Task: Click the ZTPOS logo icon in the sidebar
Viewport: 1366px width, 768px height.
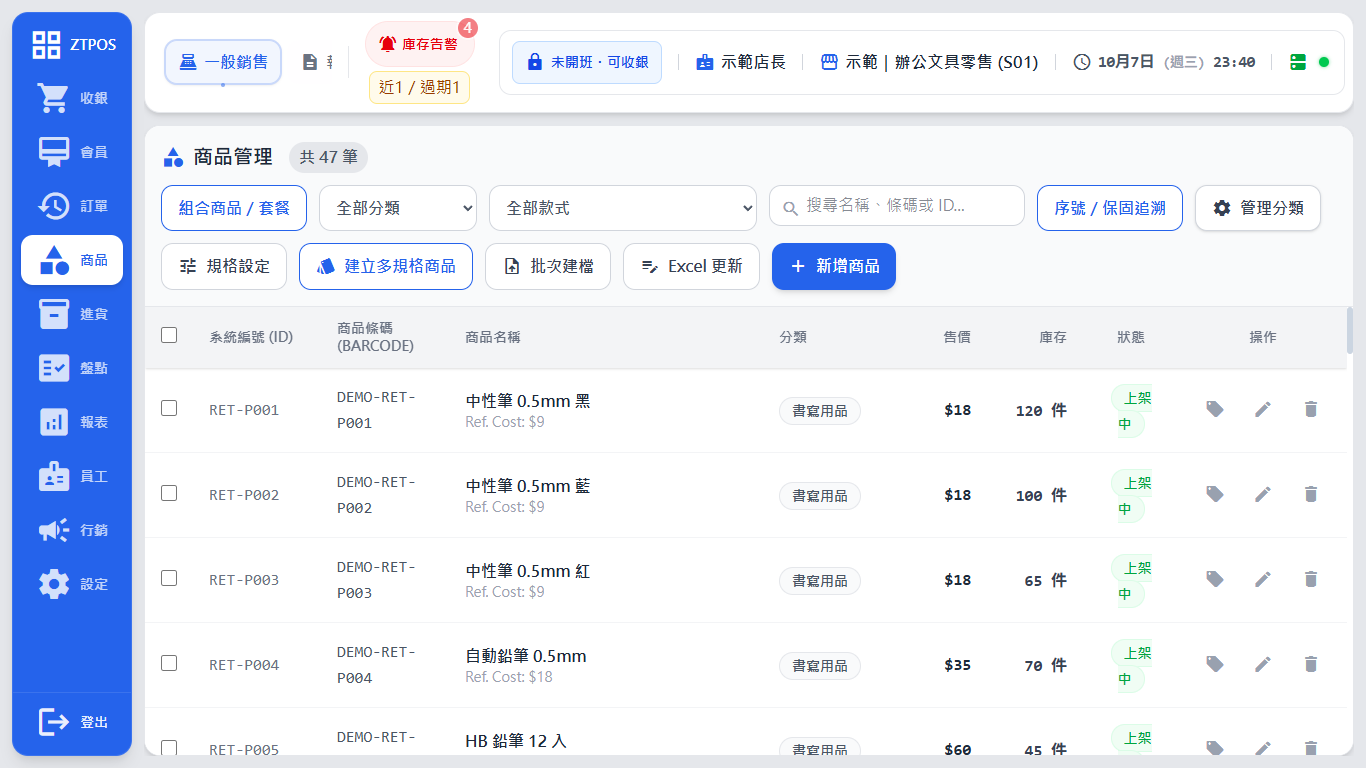Action: click(46, 44)
